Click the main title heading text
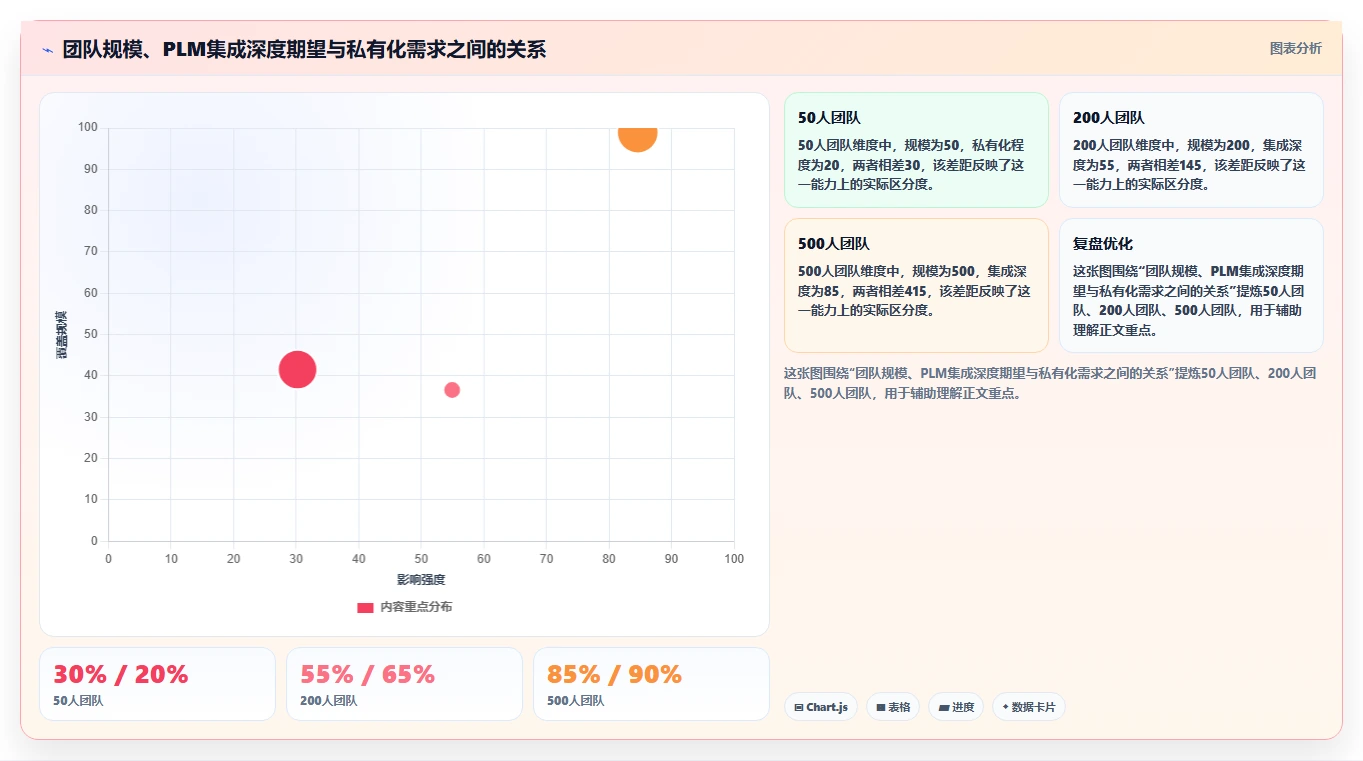Viewport: 1363px width, 761px height. coord(304,49)
